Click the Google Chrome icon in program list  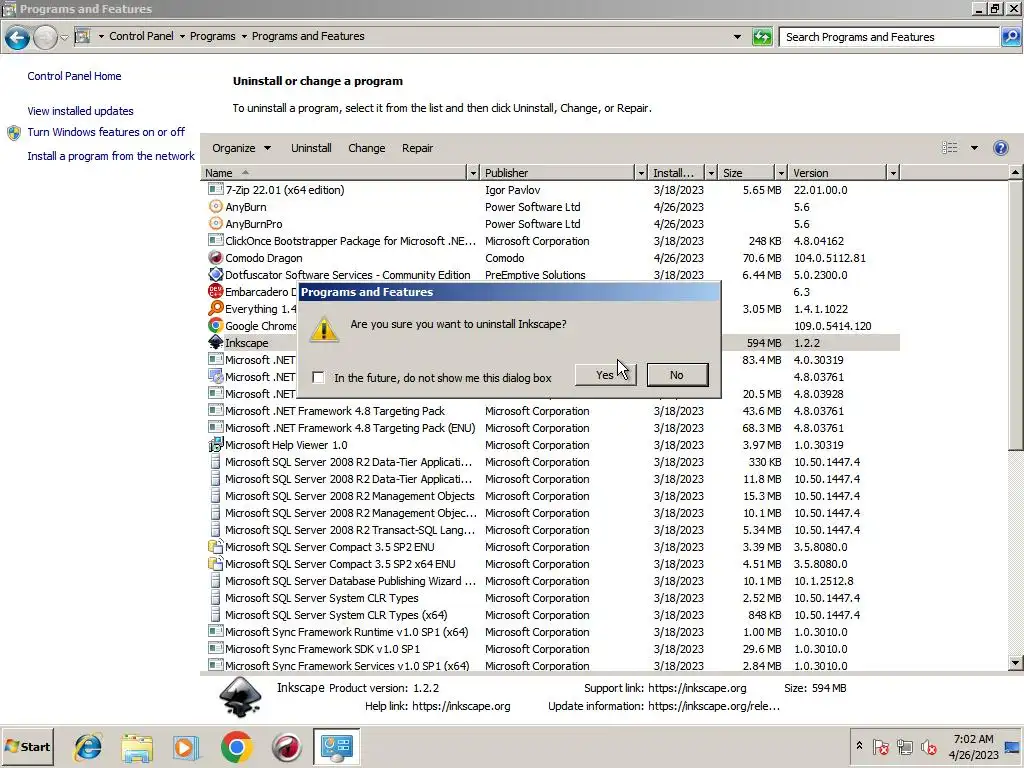click(x=215, y=325)
